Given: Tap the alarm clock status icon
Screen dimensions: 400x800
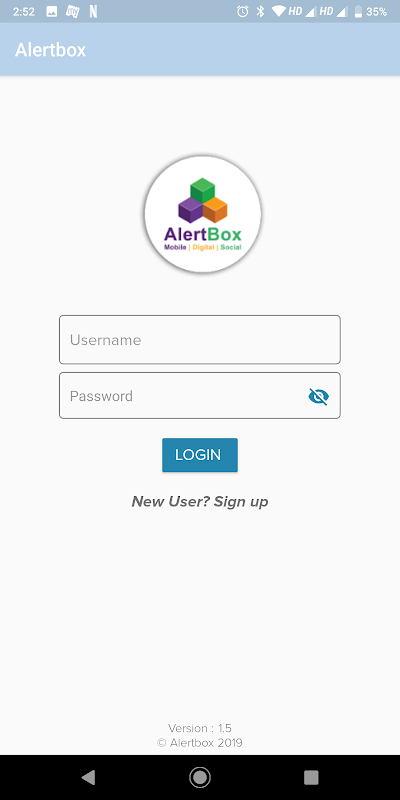Looking at the screenshot, I should 242,11.
